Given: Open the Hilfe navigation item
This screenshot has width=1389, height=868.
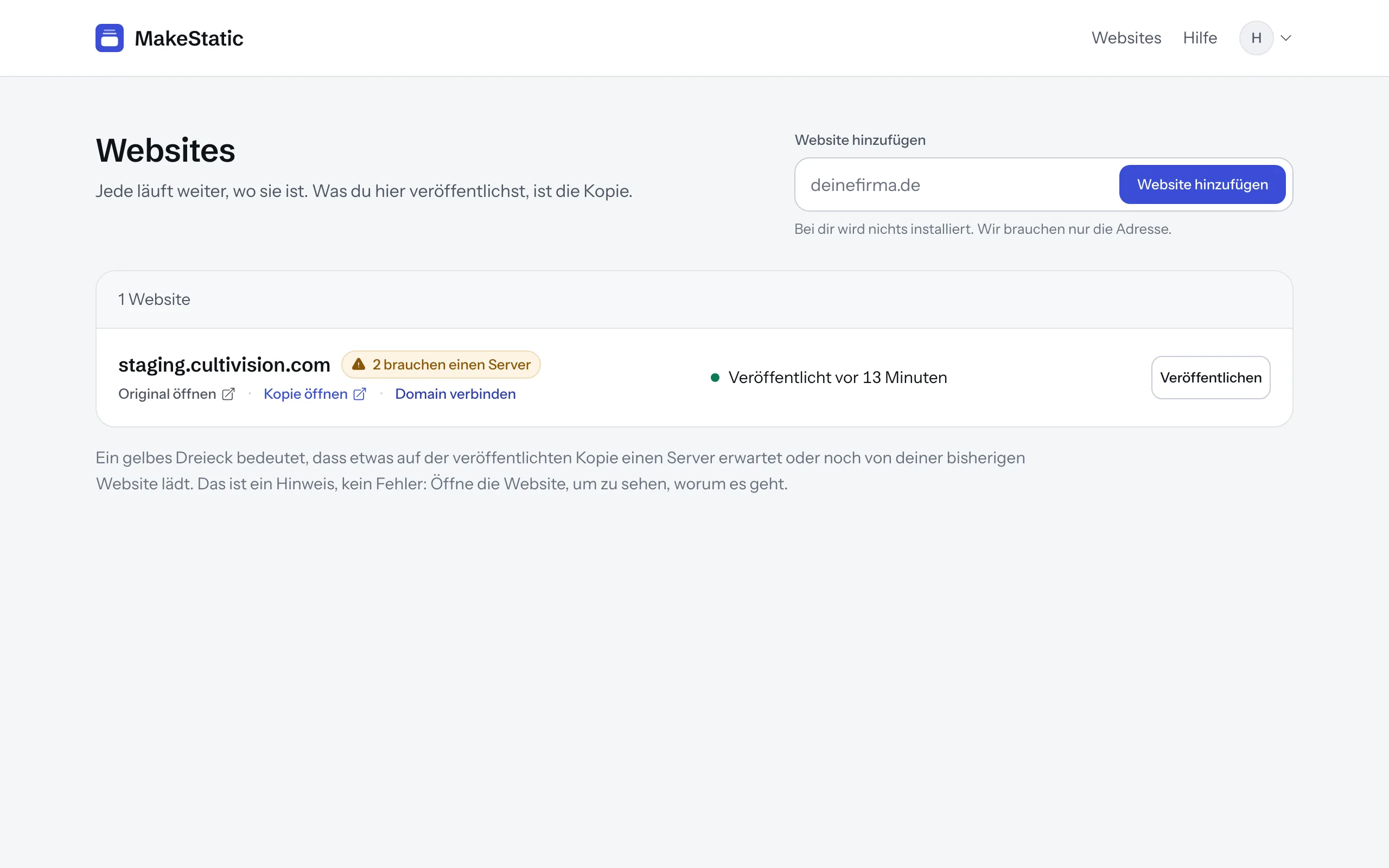Looking at the screenshot, I should click(1200, 38).
